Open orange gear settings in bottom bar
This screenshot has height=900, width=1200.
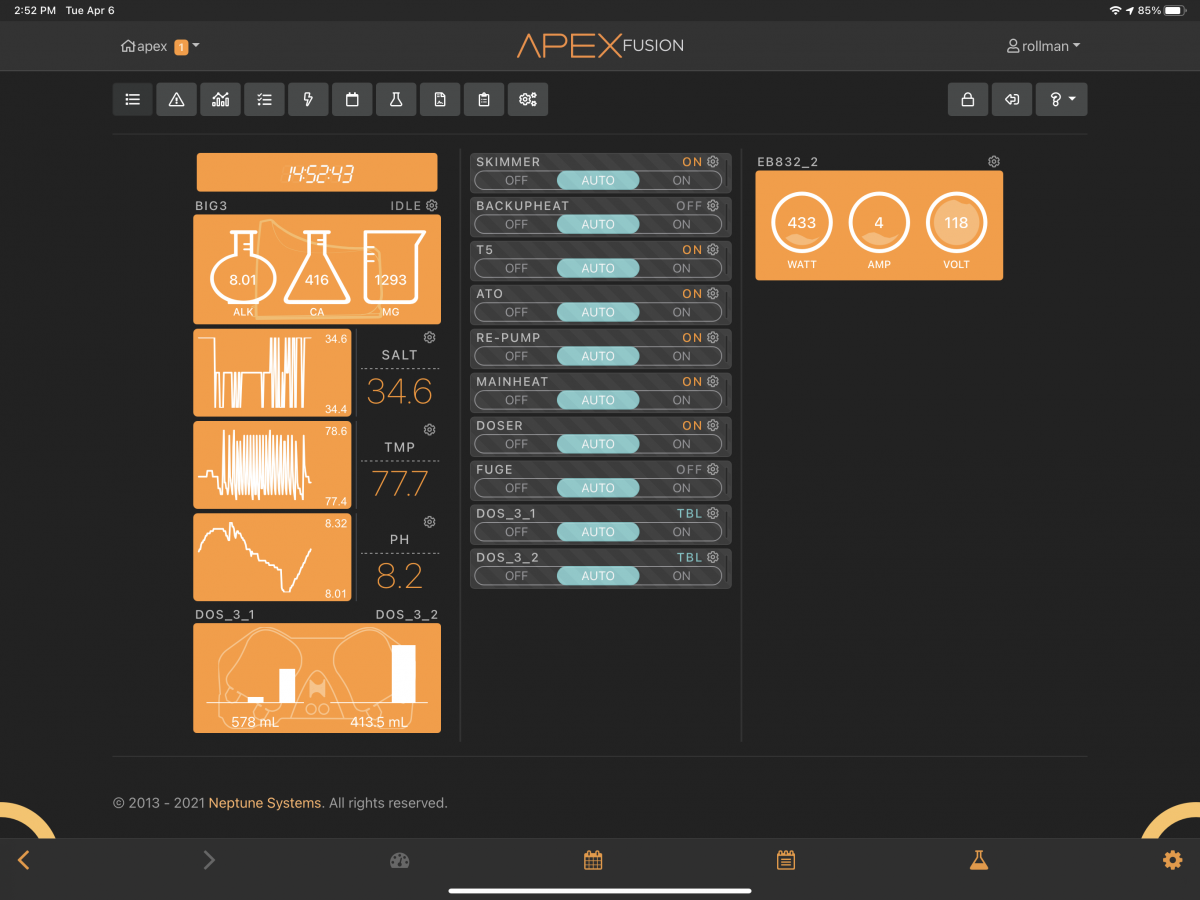tap(1172, 860)
